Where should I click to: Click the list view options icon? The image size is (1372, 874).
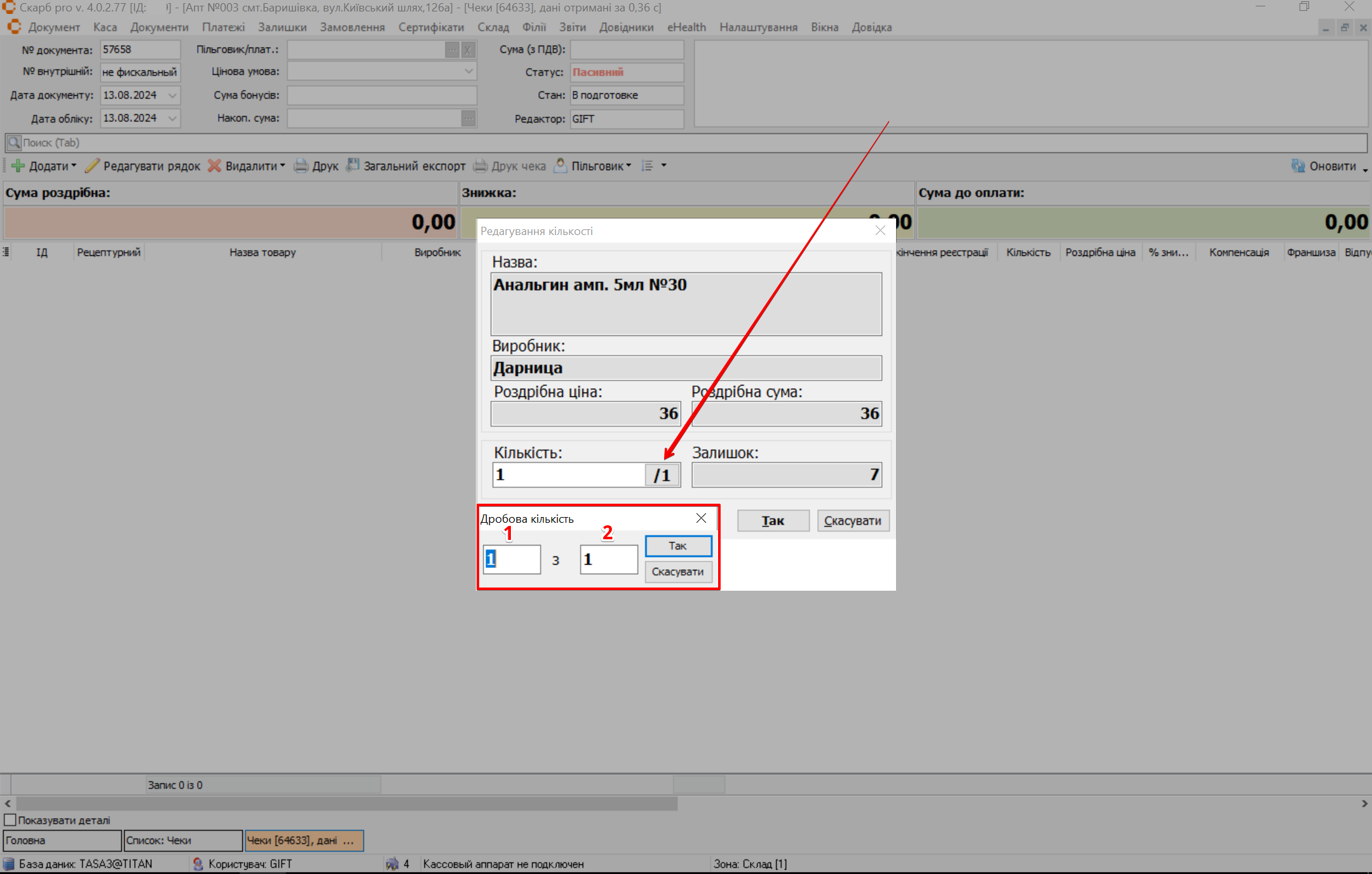[x=648, y=166]
